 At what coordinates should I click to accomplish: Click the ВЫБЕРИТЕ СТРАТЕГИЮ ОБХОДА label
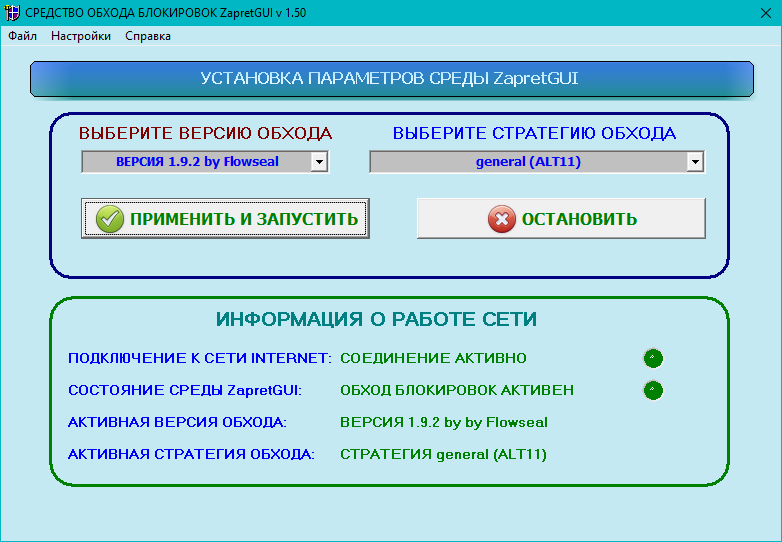[x=534, y=133]
